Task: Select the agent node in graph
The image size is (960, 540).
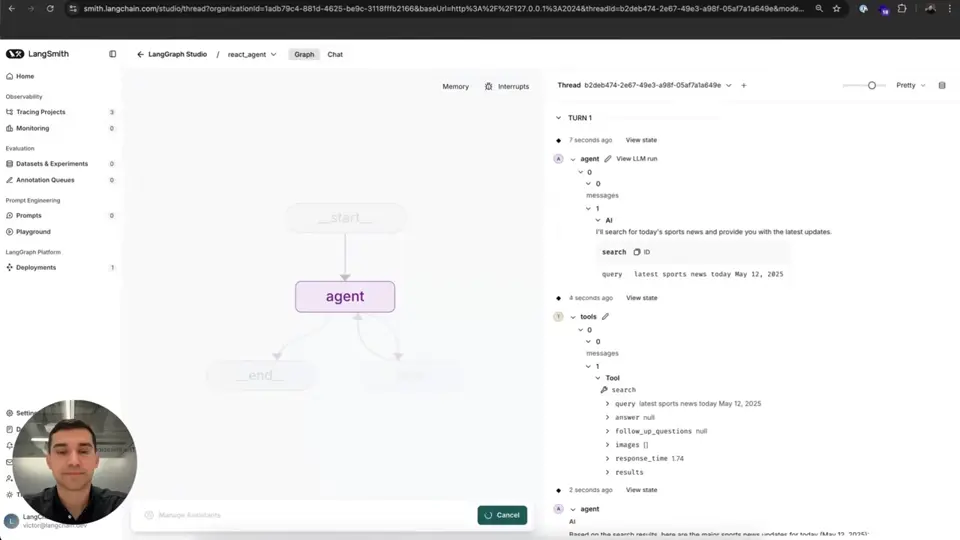Action: click(345, 297)
